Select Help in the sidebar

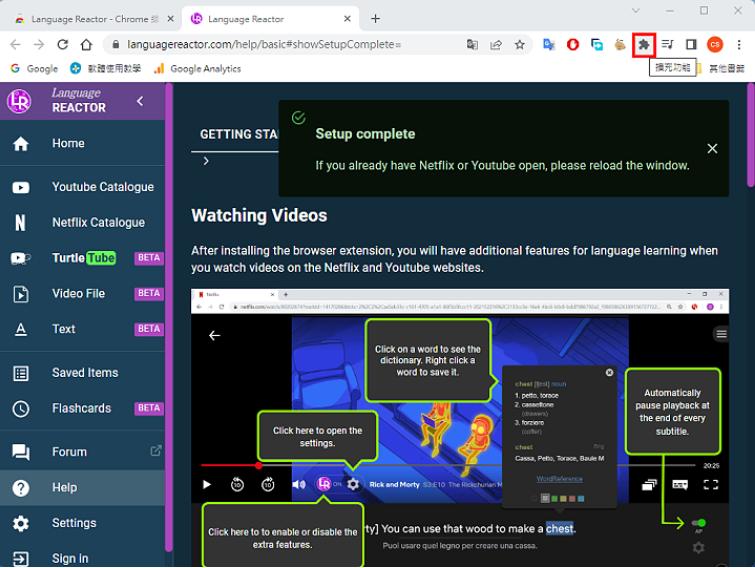(82, 488)
